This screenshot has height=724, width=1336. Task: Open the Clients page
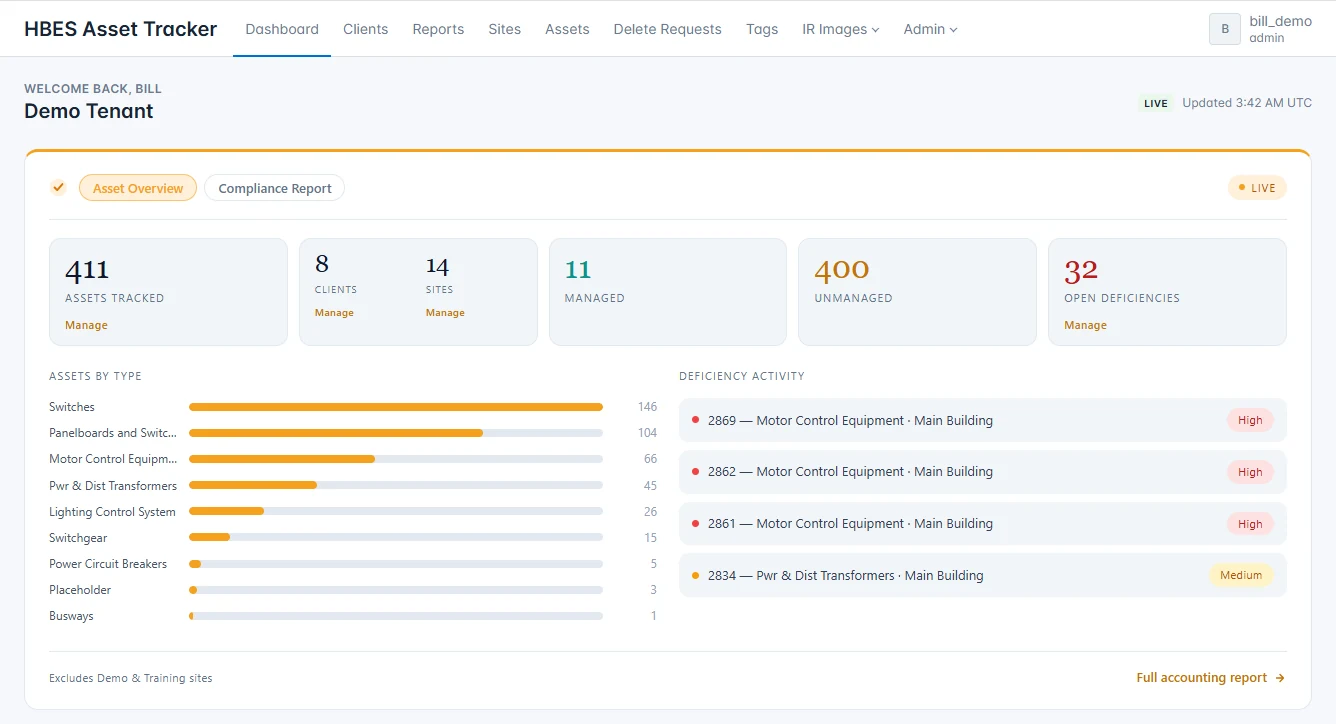pos(365,29)
